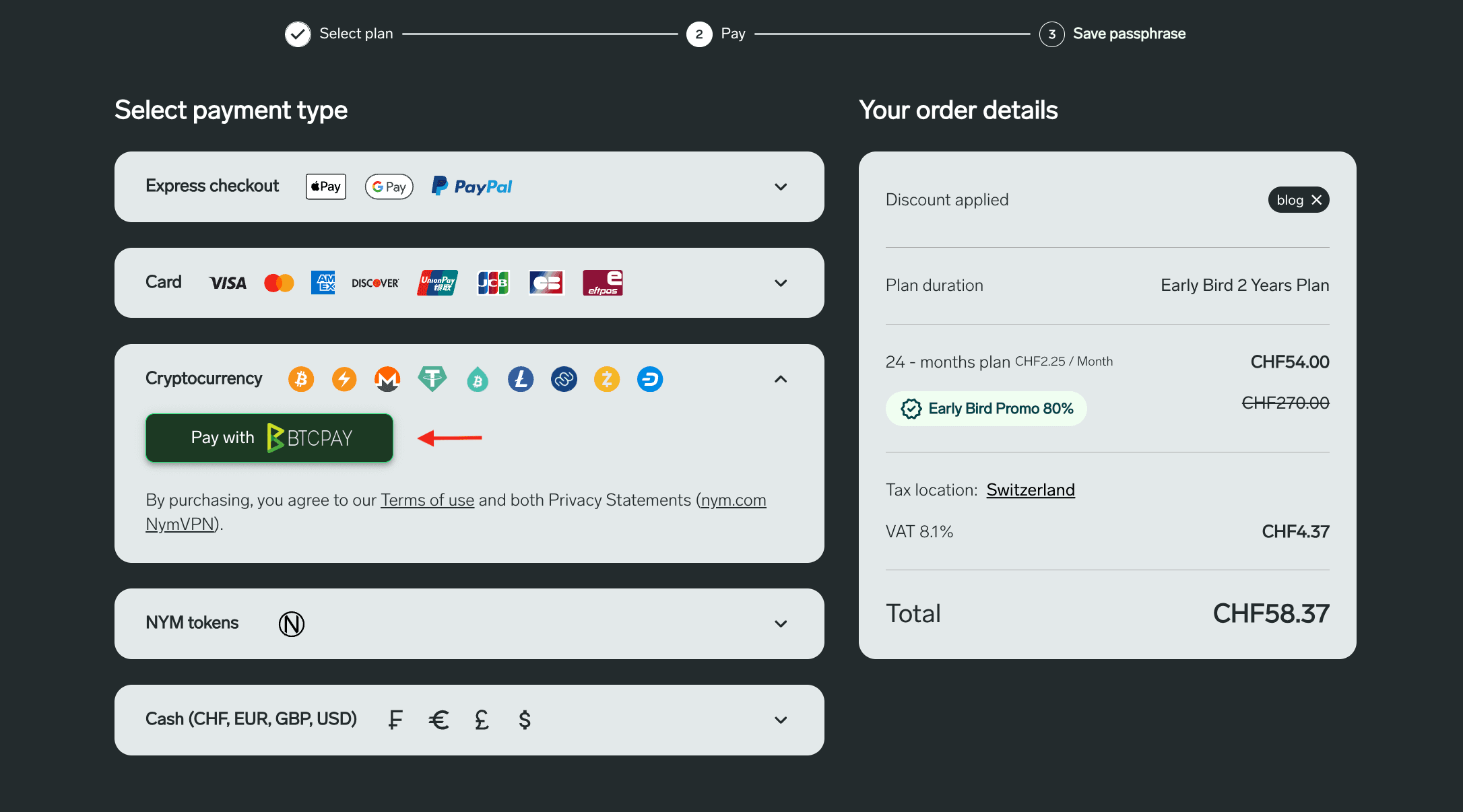
Task: Click the Dash coin icon
Action: click(x=650, y=379)
